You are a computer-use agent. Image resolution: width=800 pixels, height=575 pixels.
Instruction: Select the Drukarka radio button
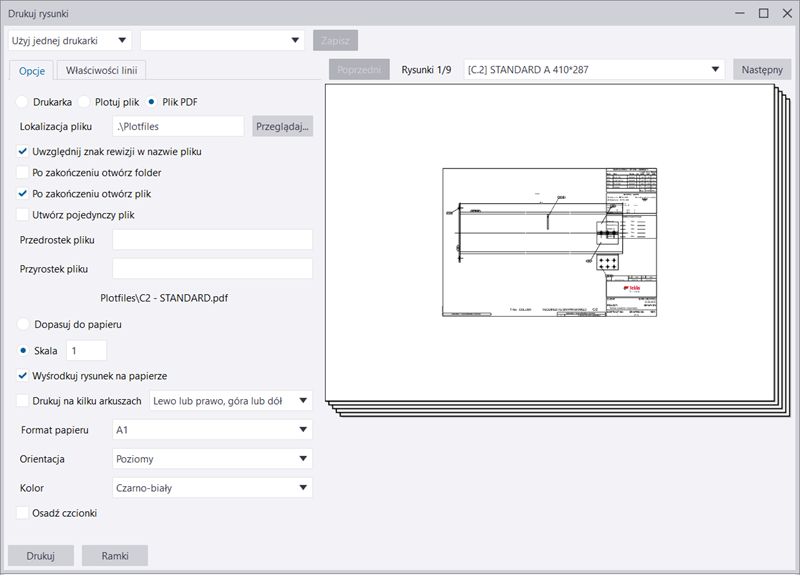(24, 102)
